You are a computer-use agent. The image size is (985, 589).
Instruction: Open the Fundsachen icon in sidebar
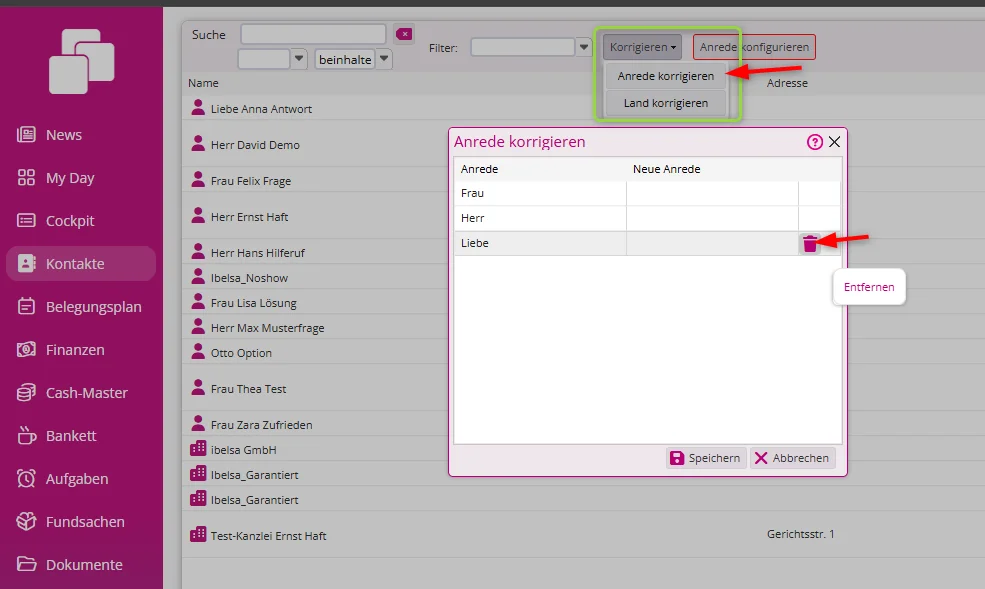click(26, 521)
